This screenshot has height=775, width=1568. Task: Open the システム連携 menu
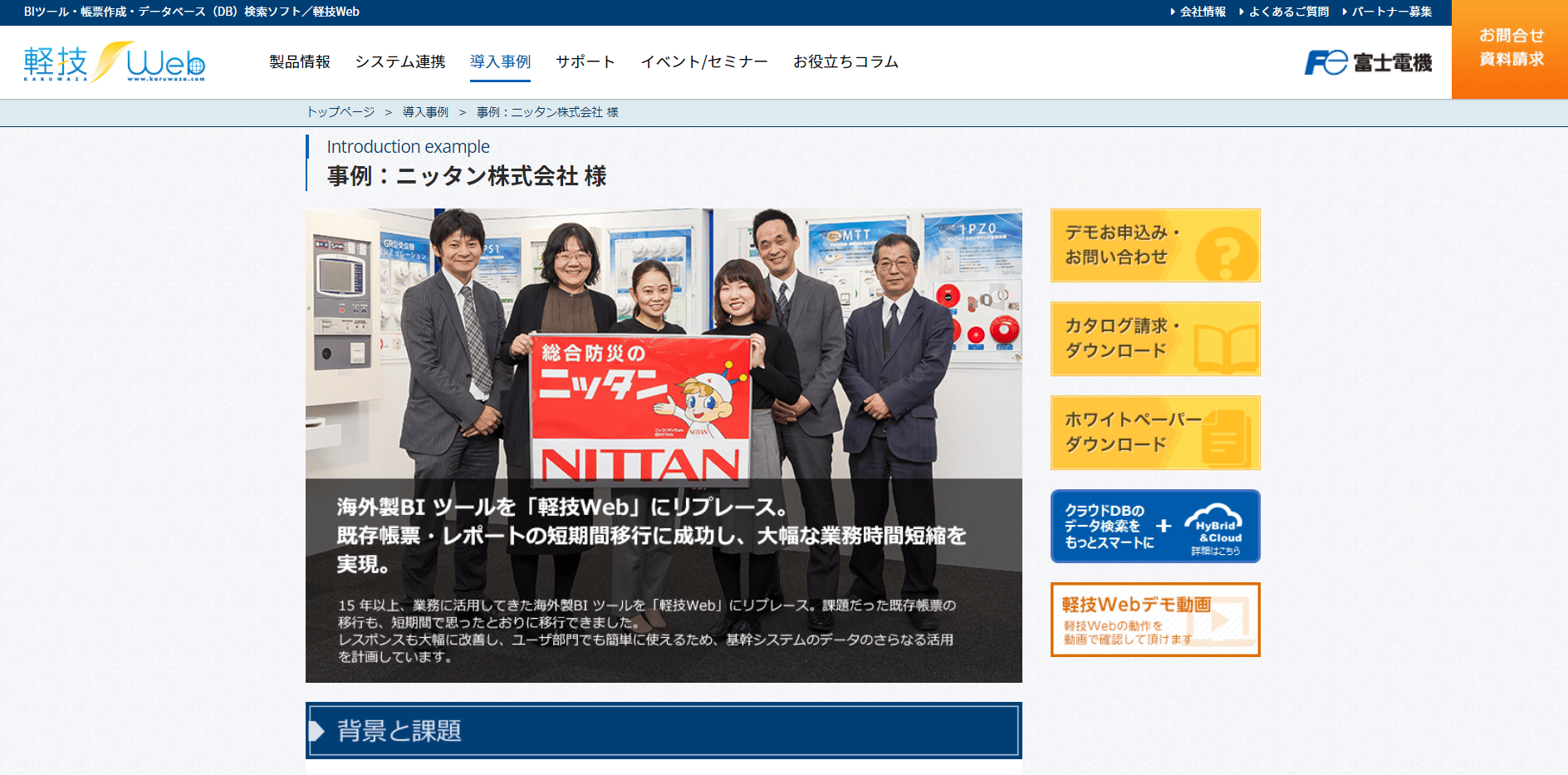click(x=400, y=61)
